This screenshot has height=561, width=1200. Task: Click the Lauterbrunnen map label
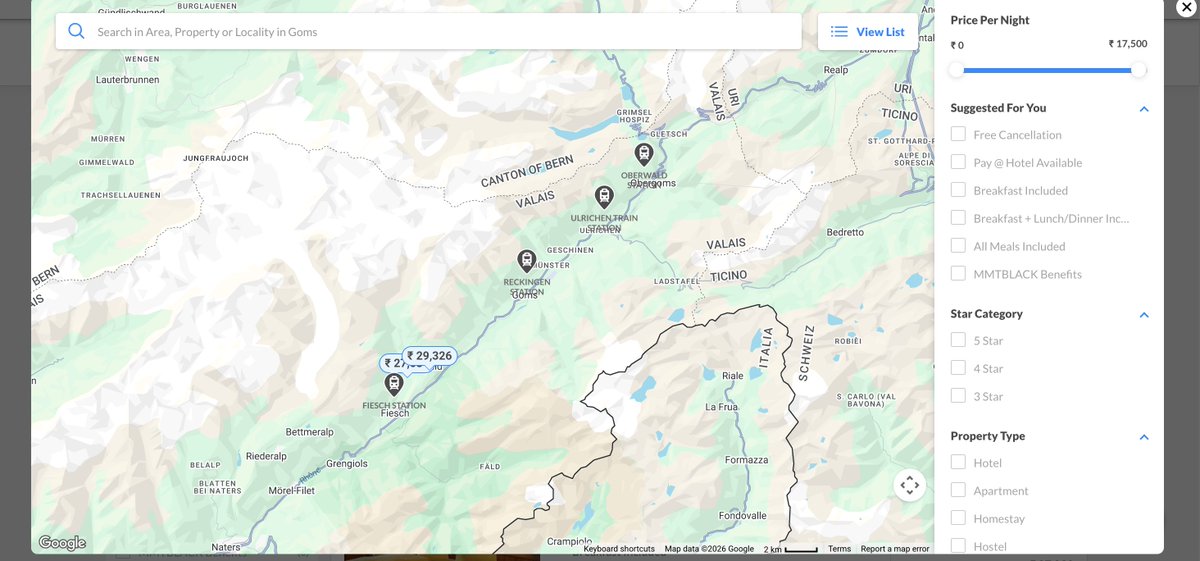pyautogui.click(x=127, y=79)
